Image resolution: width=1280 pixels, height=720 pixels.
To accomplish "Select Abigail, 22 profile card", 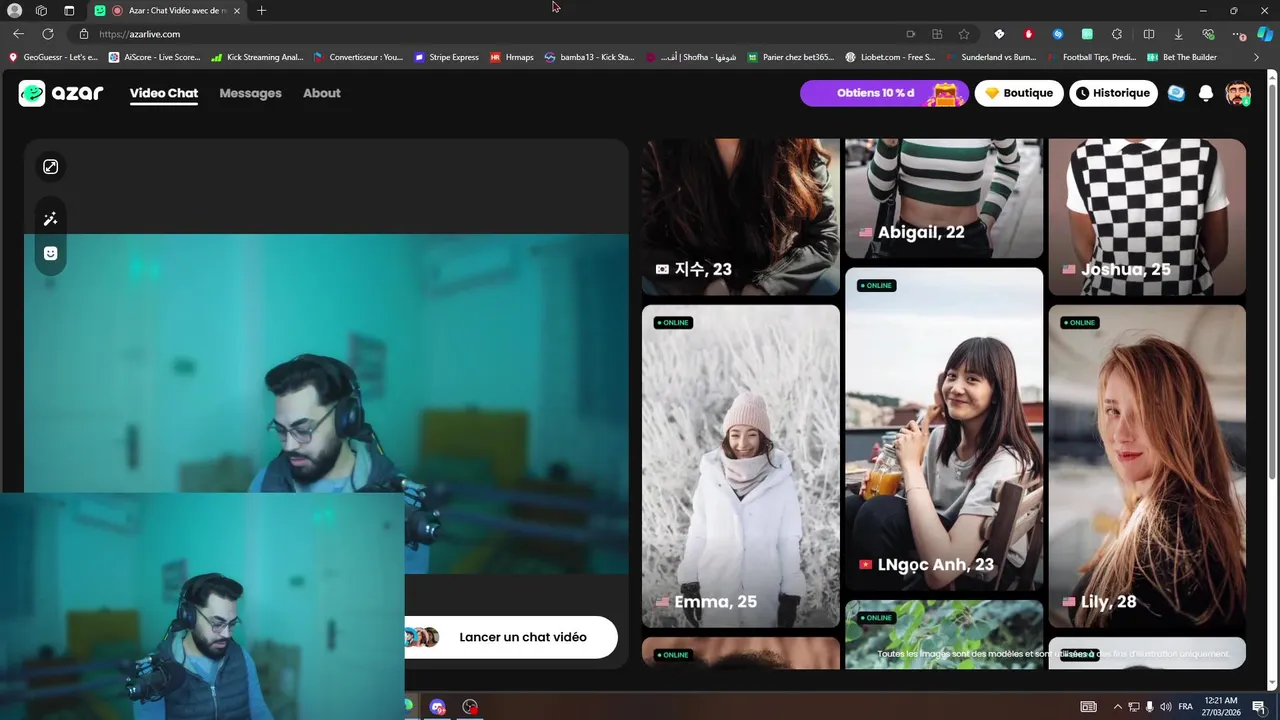I will [x=944, y=198].
